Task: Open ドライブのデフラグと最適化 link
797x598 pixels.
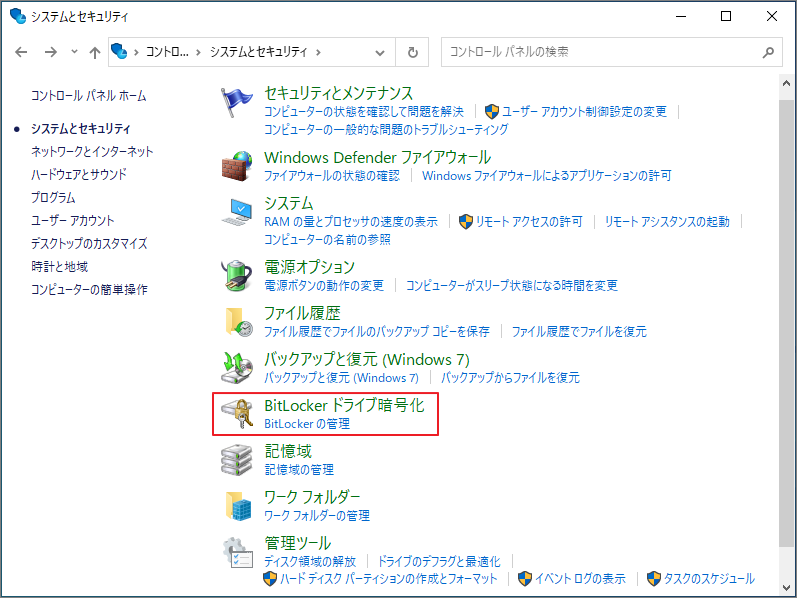Action: (439, 561)
